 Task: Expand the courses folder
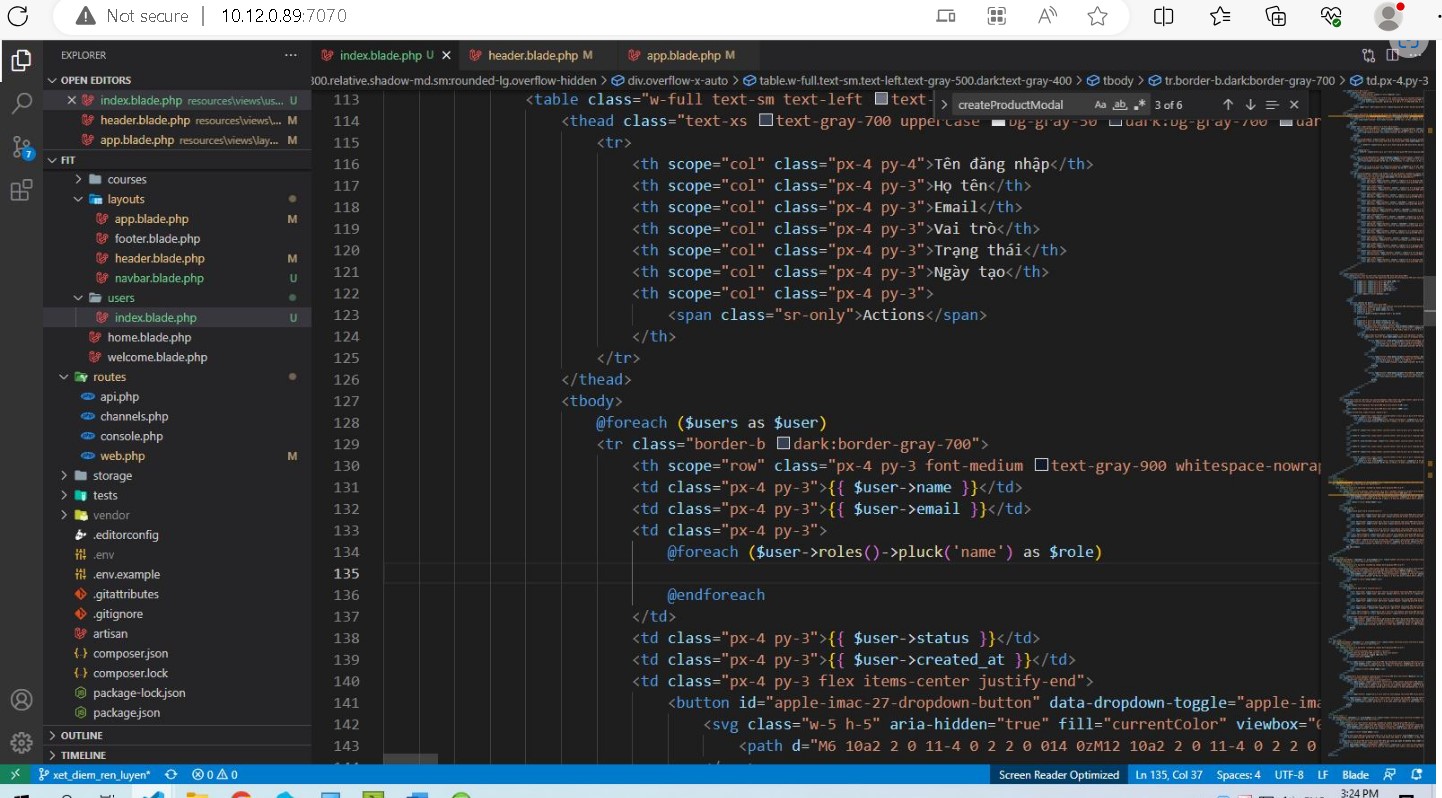pos(126,180)
